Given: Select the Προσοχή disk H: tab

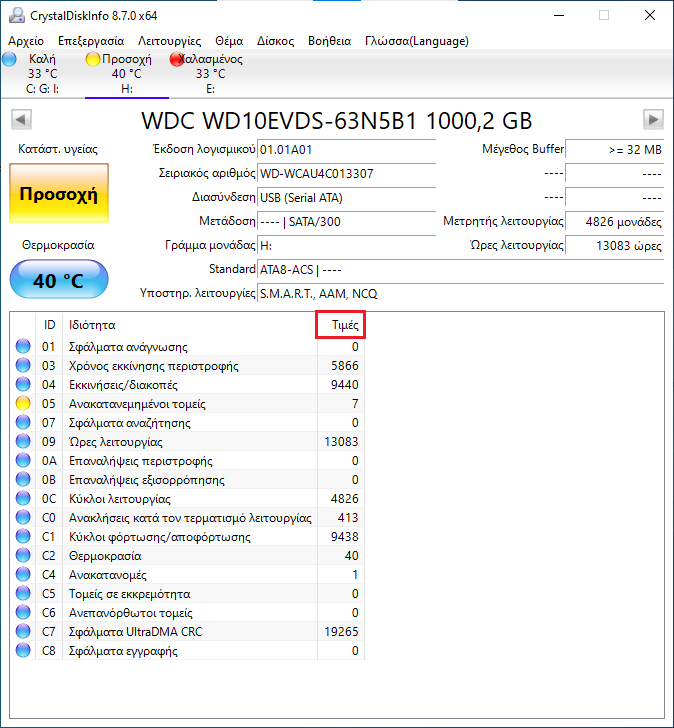Looking at the screenshot, I should (x=127, y=73).
